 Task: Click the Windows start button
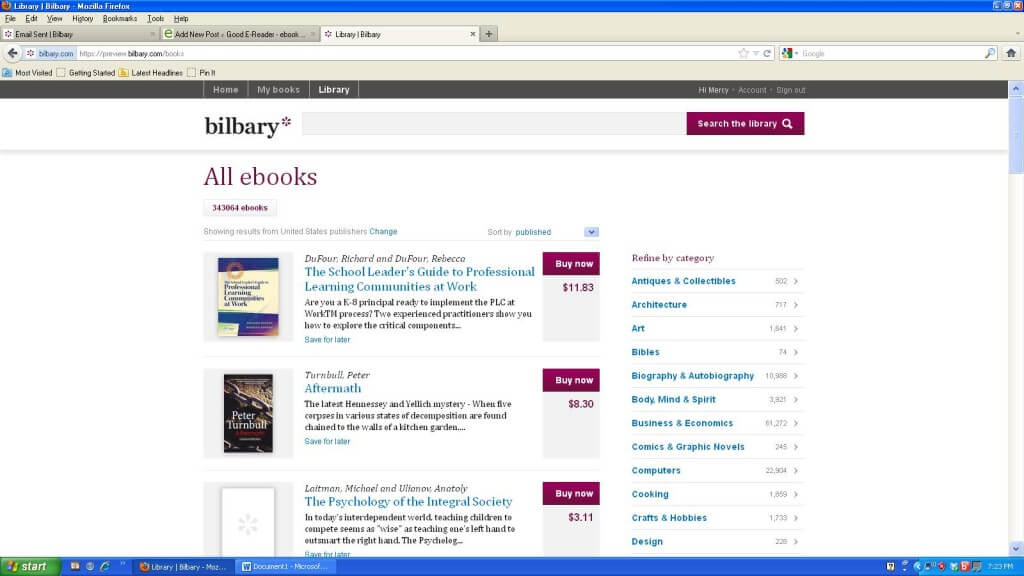click(30, 567)
